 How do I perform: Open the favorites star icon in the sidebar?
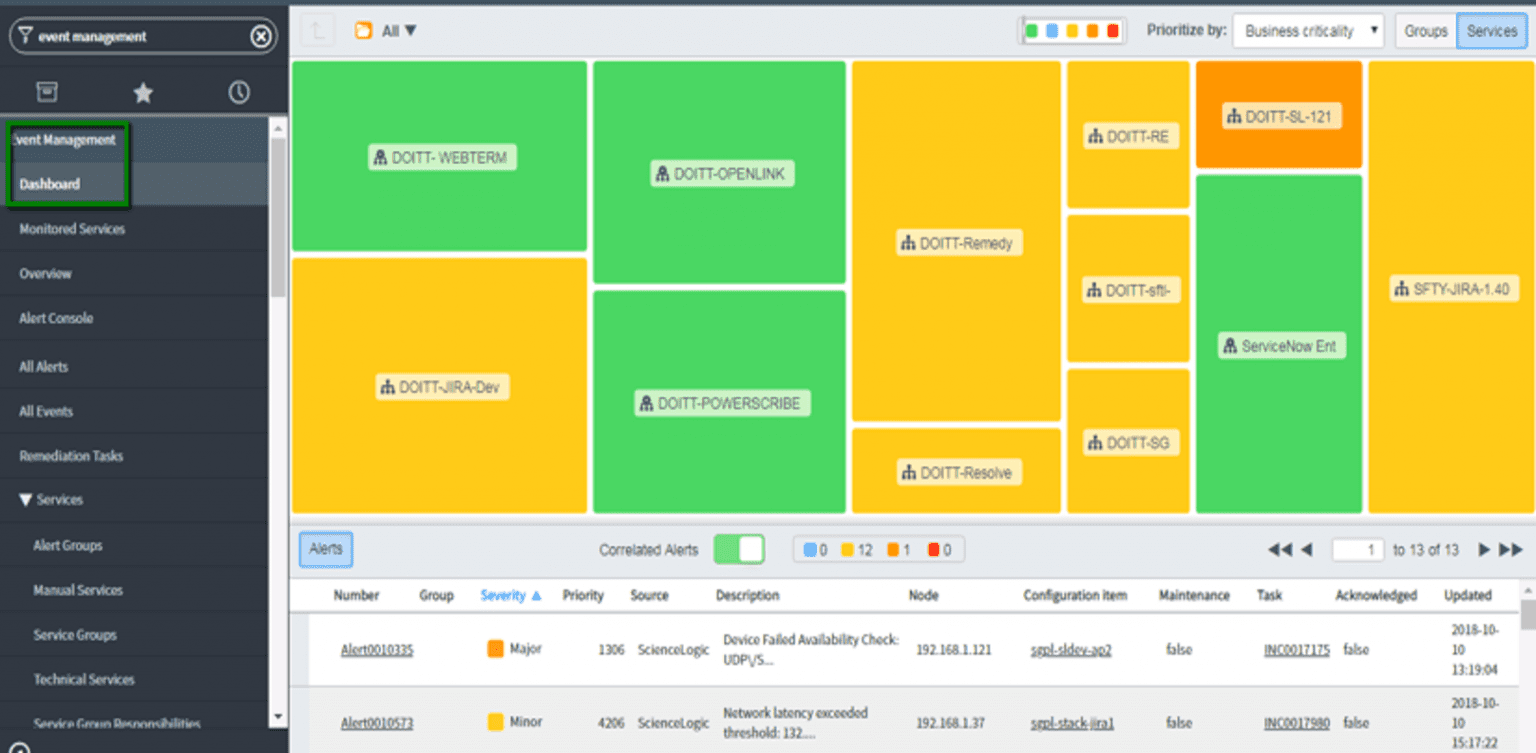[x=142, y=91]
